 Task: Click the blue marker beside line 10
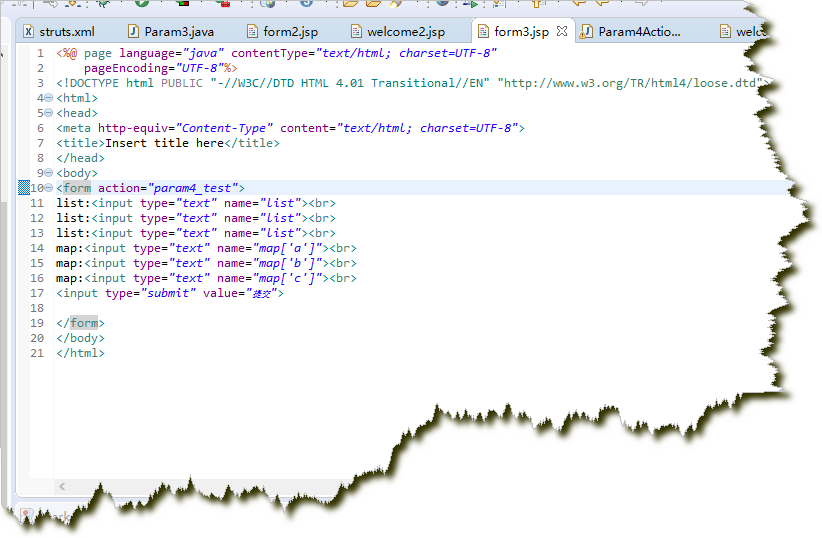coord(24,187)
